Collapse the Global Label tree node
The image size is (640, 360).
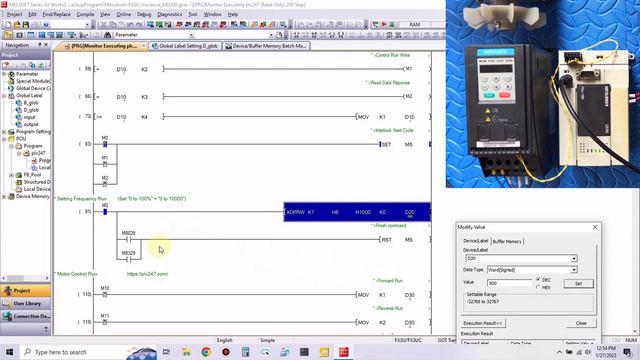(x=4, y=96)
